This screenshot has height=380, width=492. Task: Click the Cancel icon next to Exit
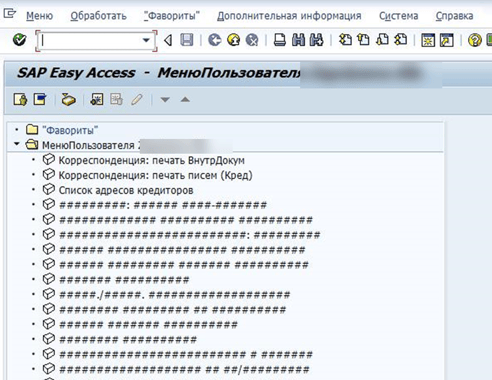(252, 40)
